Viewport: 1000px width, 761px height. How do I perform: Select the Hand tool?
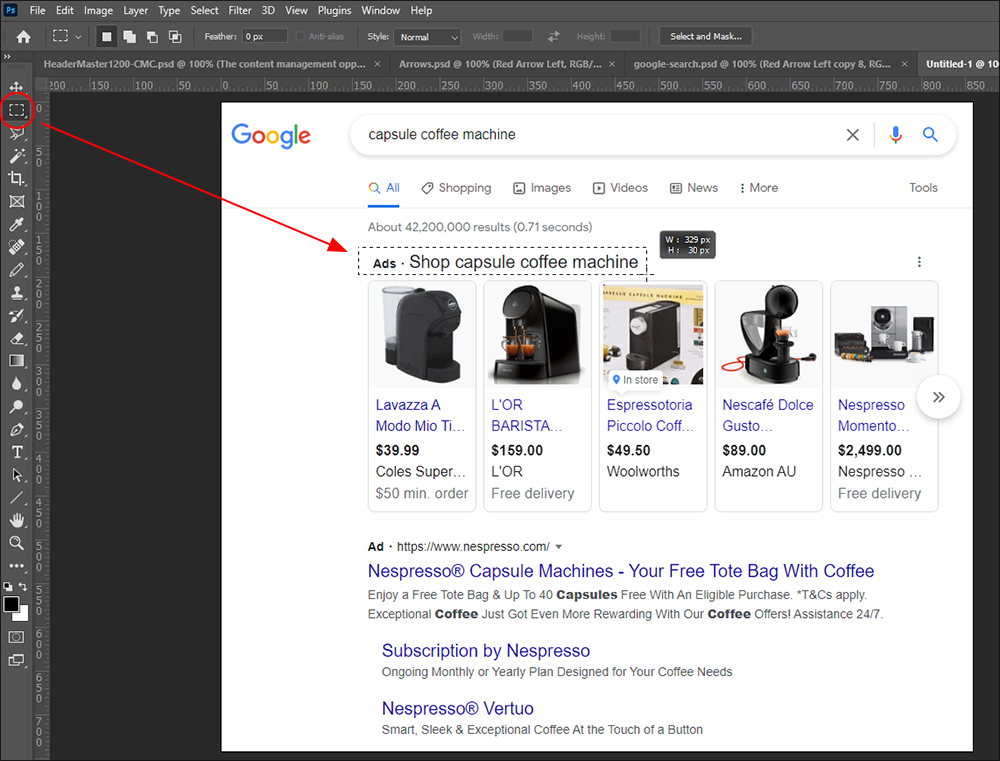click(17, 521)
